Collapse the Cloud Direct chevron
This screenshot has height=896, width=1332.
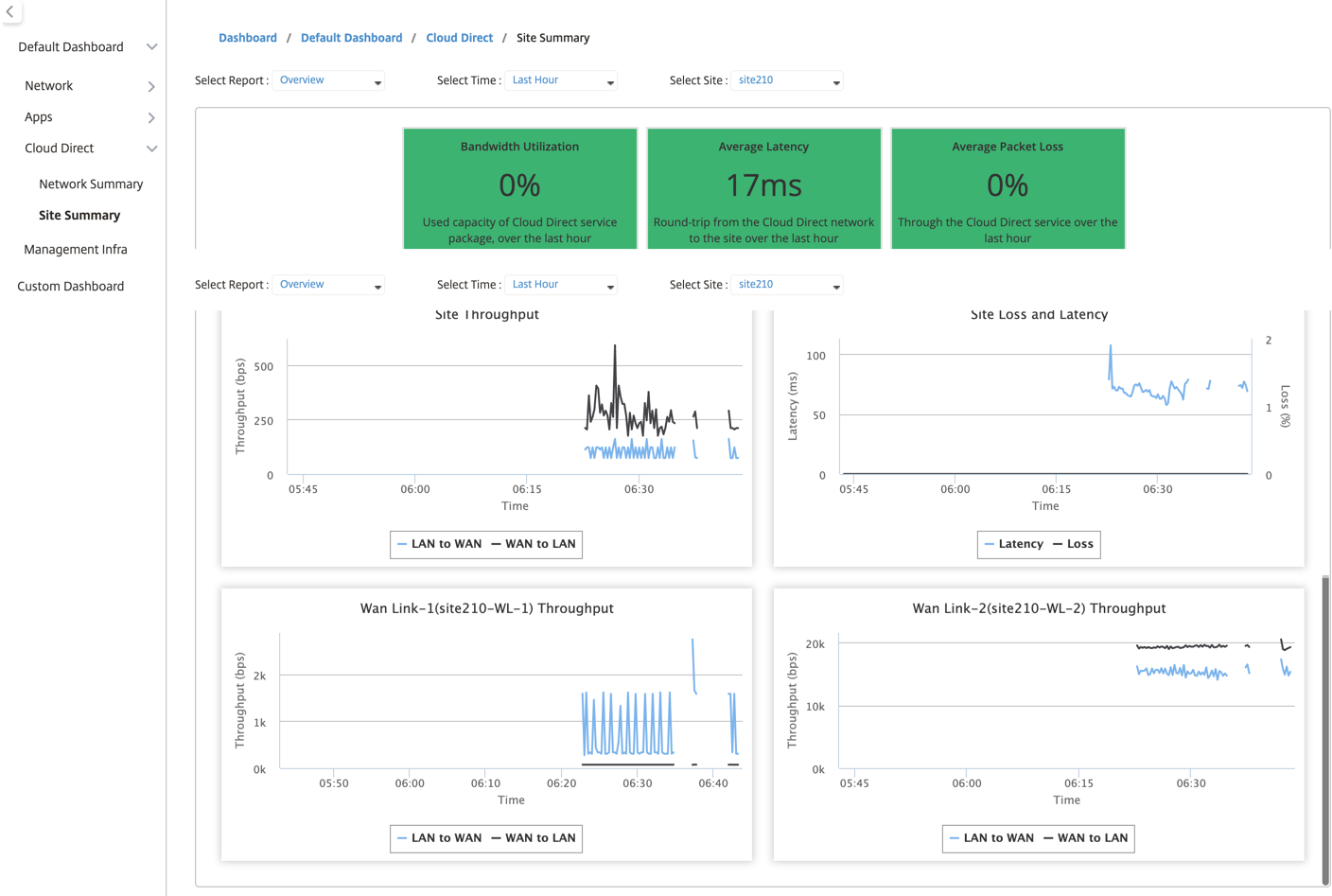click(151, 149)
